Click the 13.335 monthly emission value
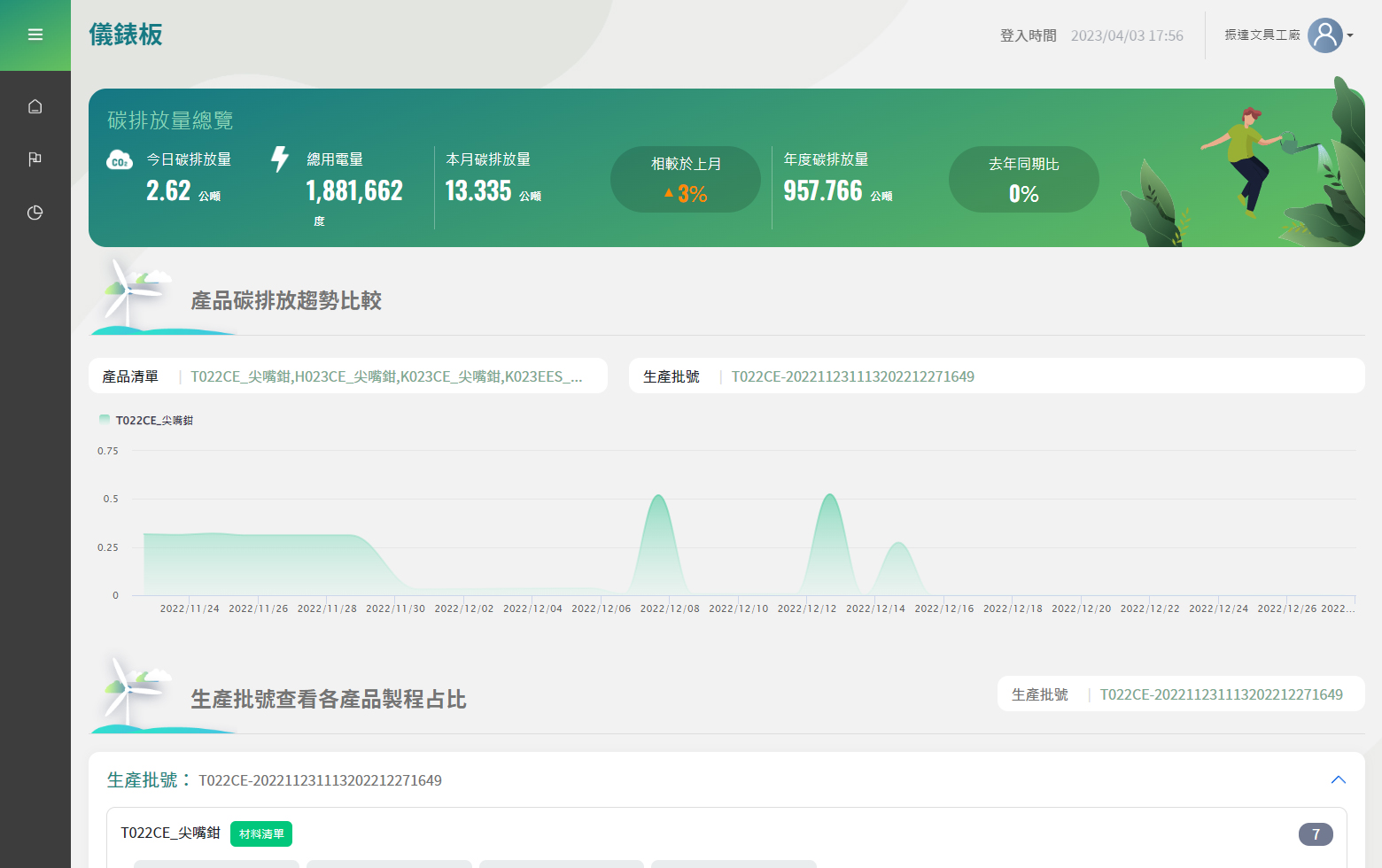The image size is (1382, 868). coord(478,190)
